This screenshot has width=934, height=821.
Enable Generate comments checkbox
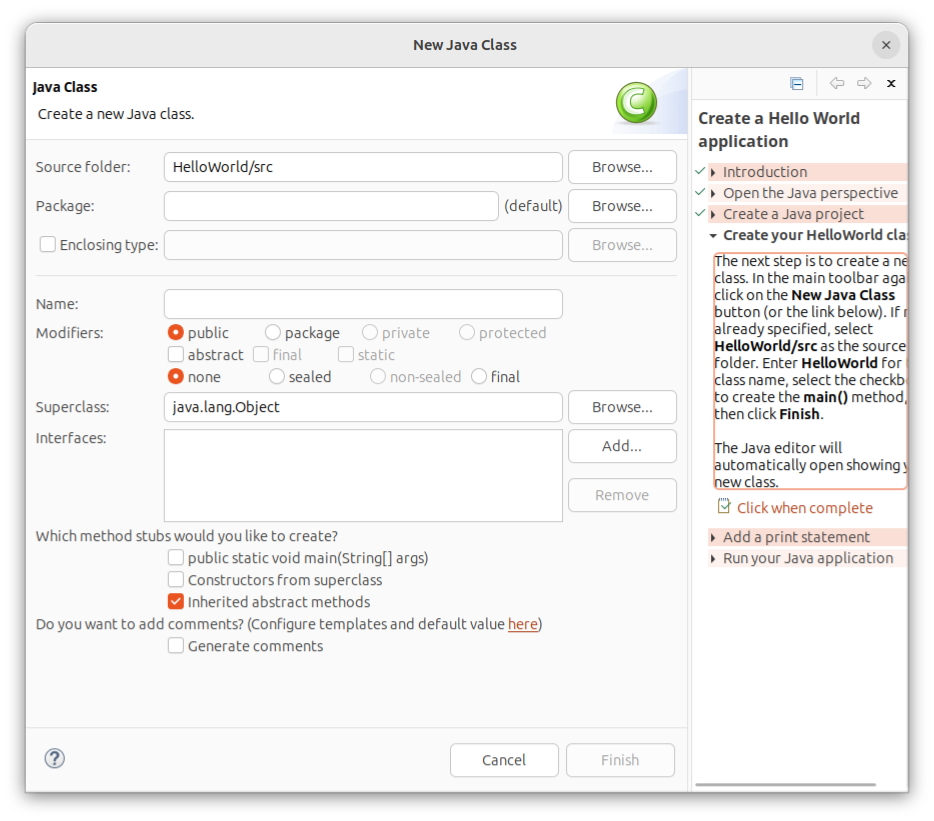coord(176,646)
